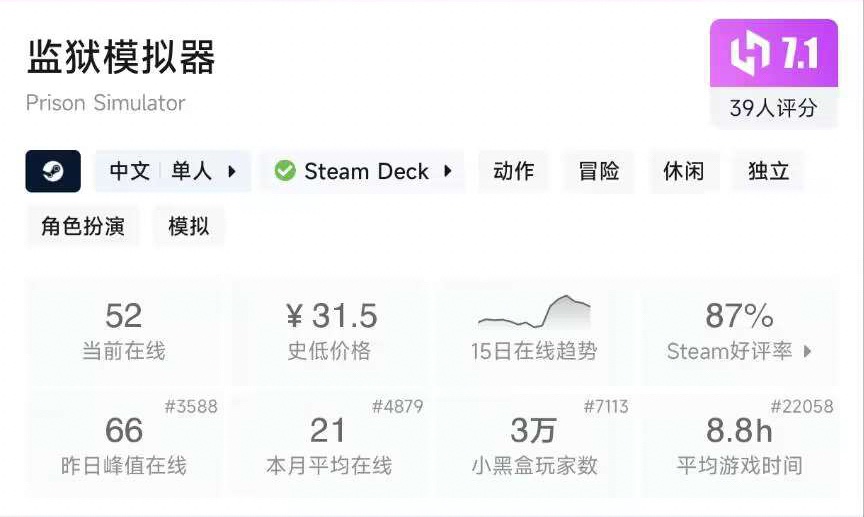The width and height of the screenshot is (864, 517).
Task: Select the 独立 genre tag
Action: click(768, 171)
